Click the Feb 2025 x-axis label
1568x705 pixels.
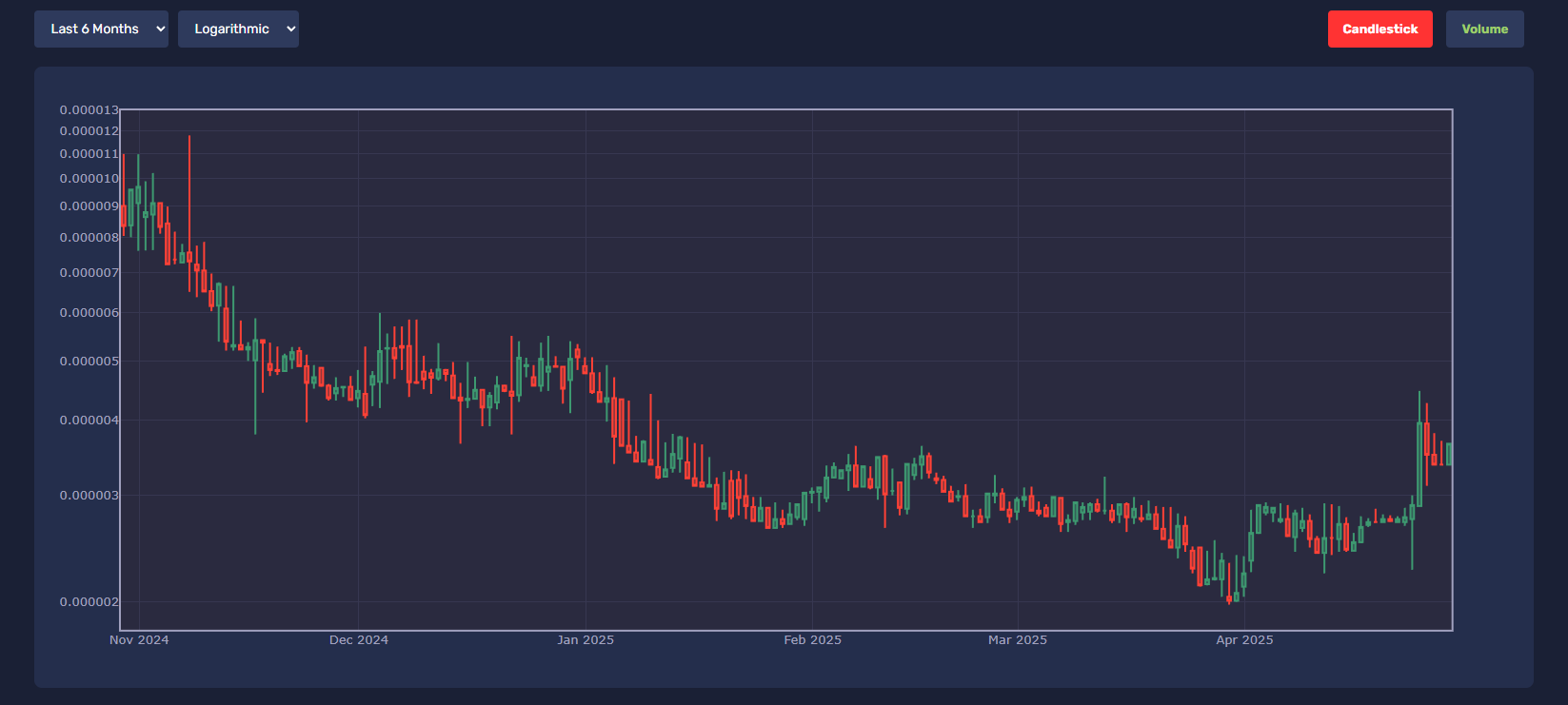tap(812, 639)
